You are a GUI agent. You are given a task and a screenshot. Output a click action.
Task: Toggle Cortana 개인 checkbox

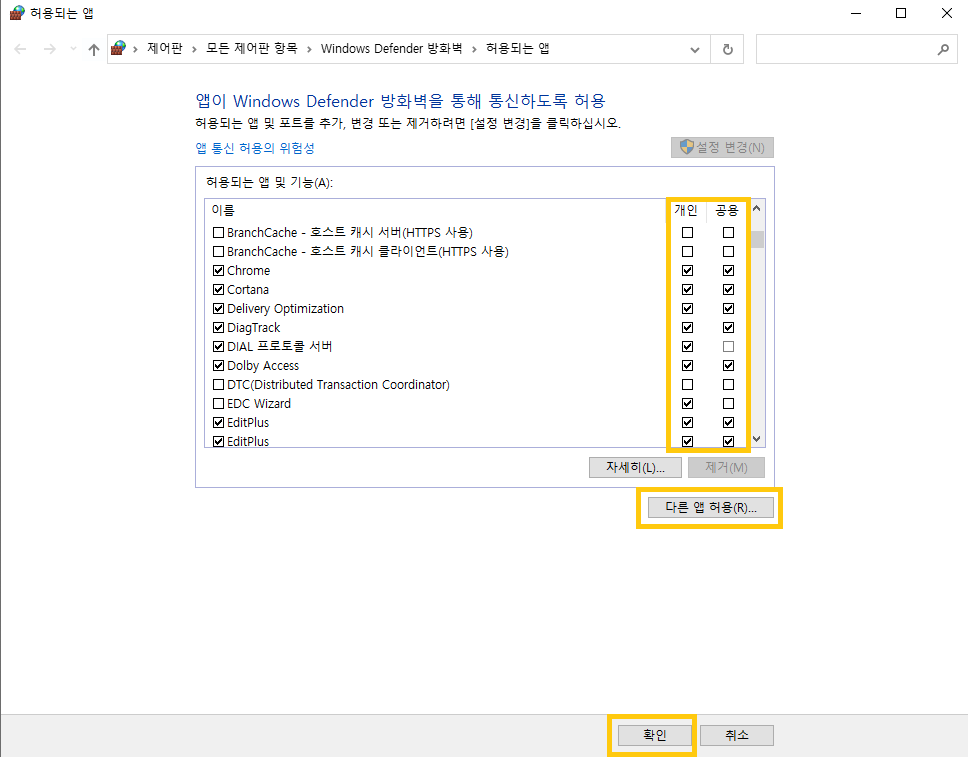tap(687, 290)
